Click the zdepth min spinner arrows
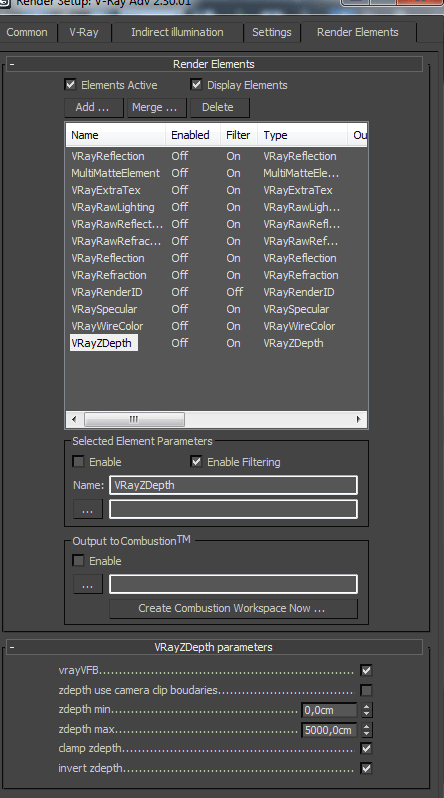Screen dimensions: 444x798 [x=367, y=709]
